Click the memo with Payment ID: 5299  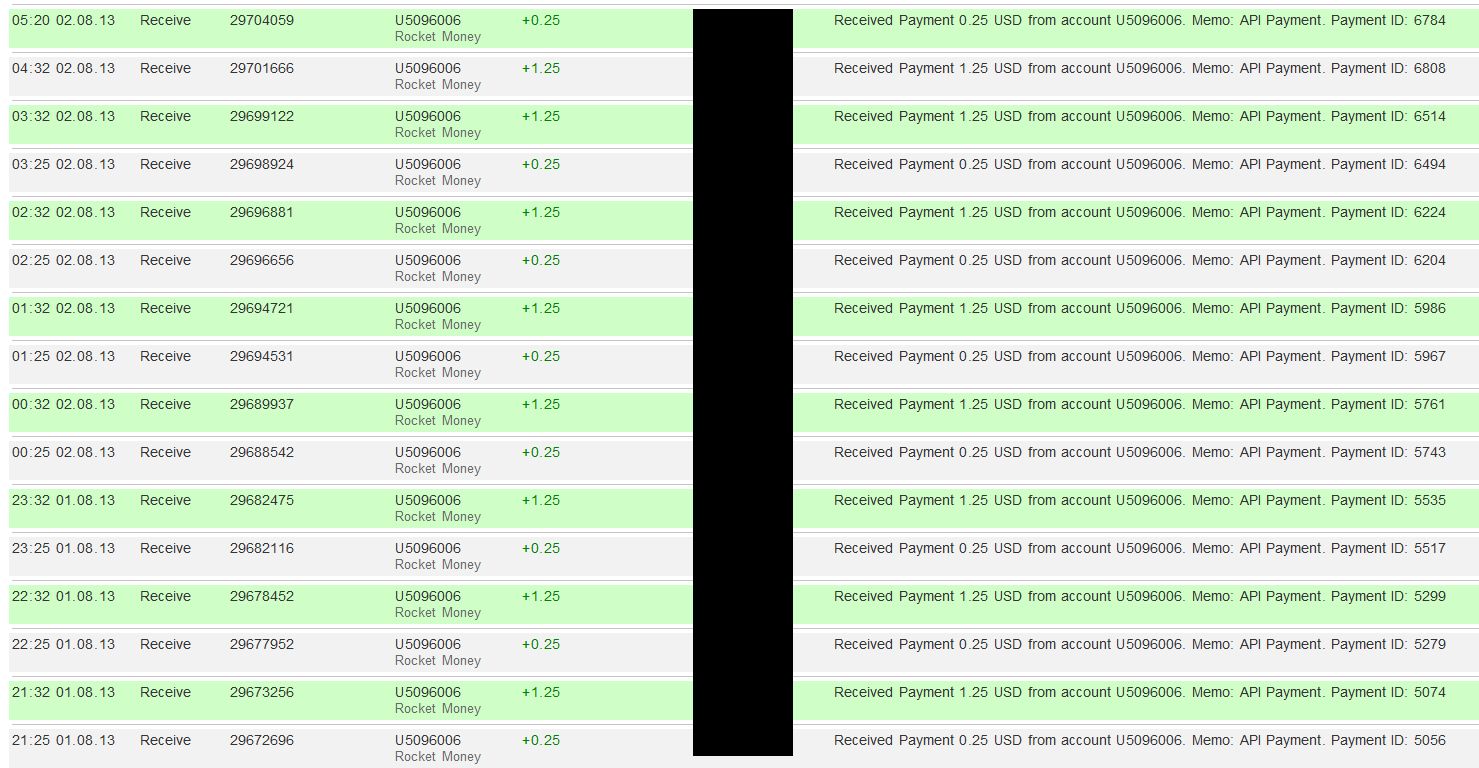point(1140,596)
